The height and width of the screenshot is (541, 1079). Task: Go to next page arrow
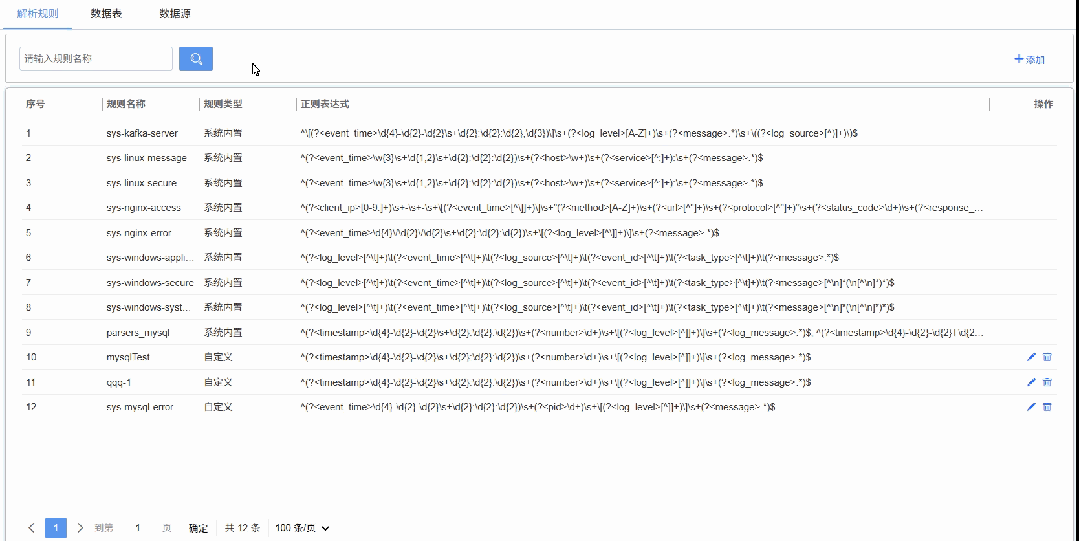point(80,528)
